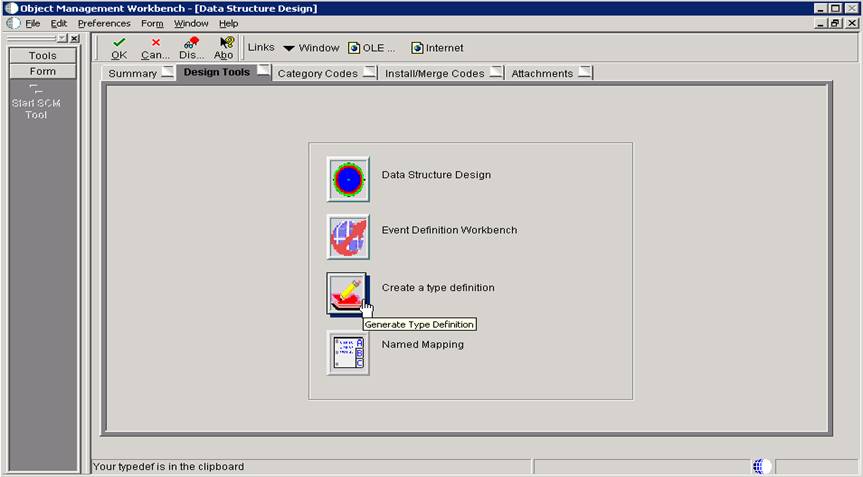This screenshot has height=477, width=863.
Task: Click the 'Your typedef is in the clipboard' status text
Action: pyautogui.click(x=168, y=467)
